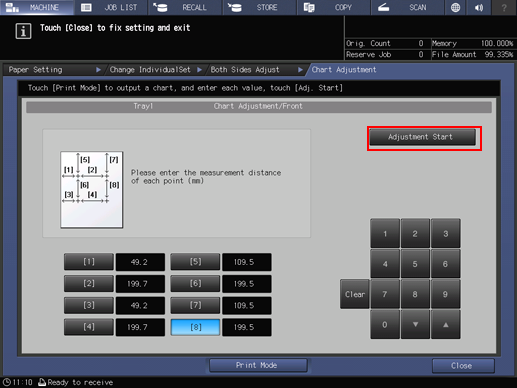The height and width of the screenshot is (388, 517).
Task: Tap keypad digit 8
Action: pos(415,294)
